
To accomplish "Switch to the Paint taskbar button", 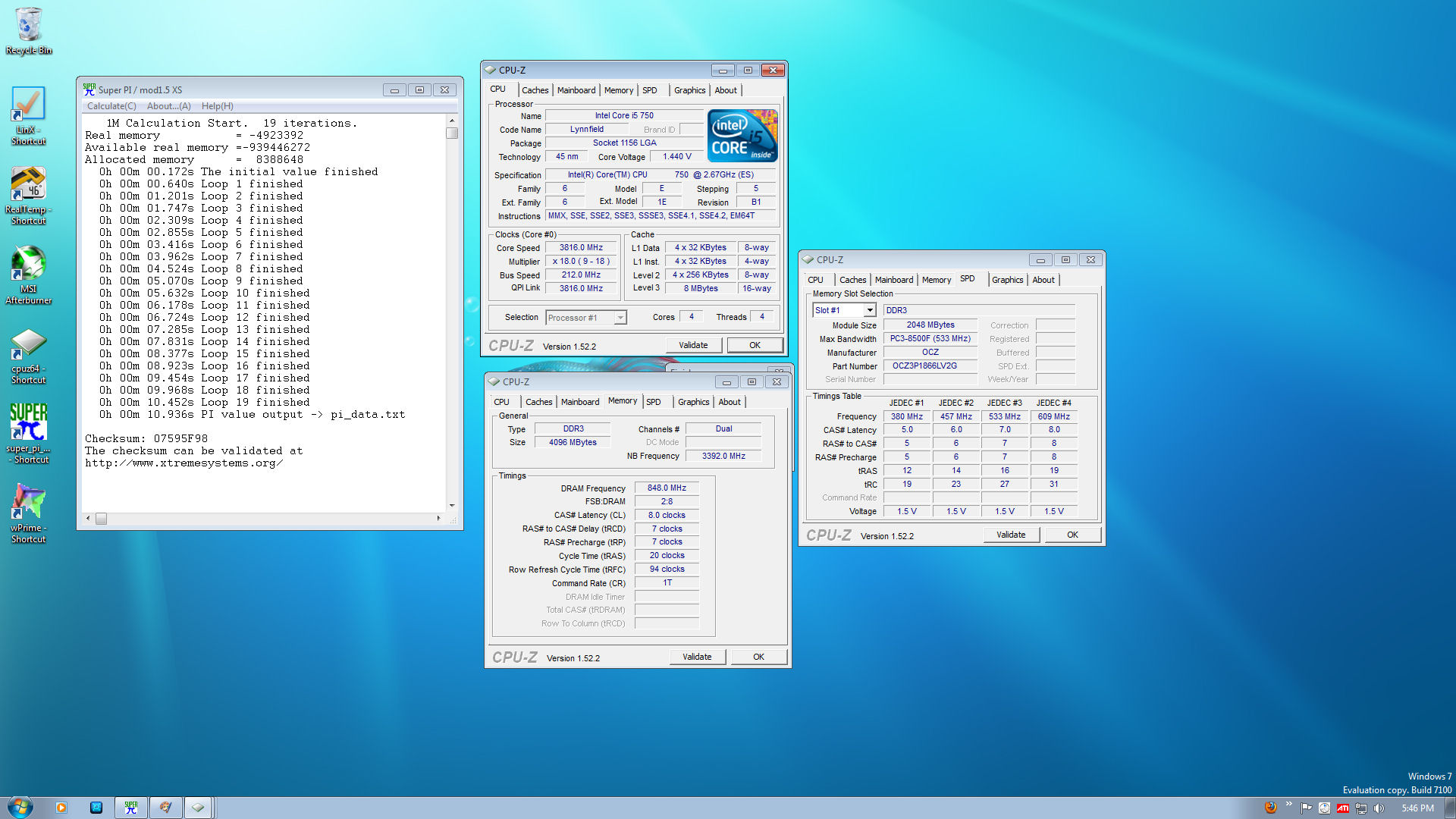I will 165,808.
